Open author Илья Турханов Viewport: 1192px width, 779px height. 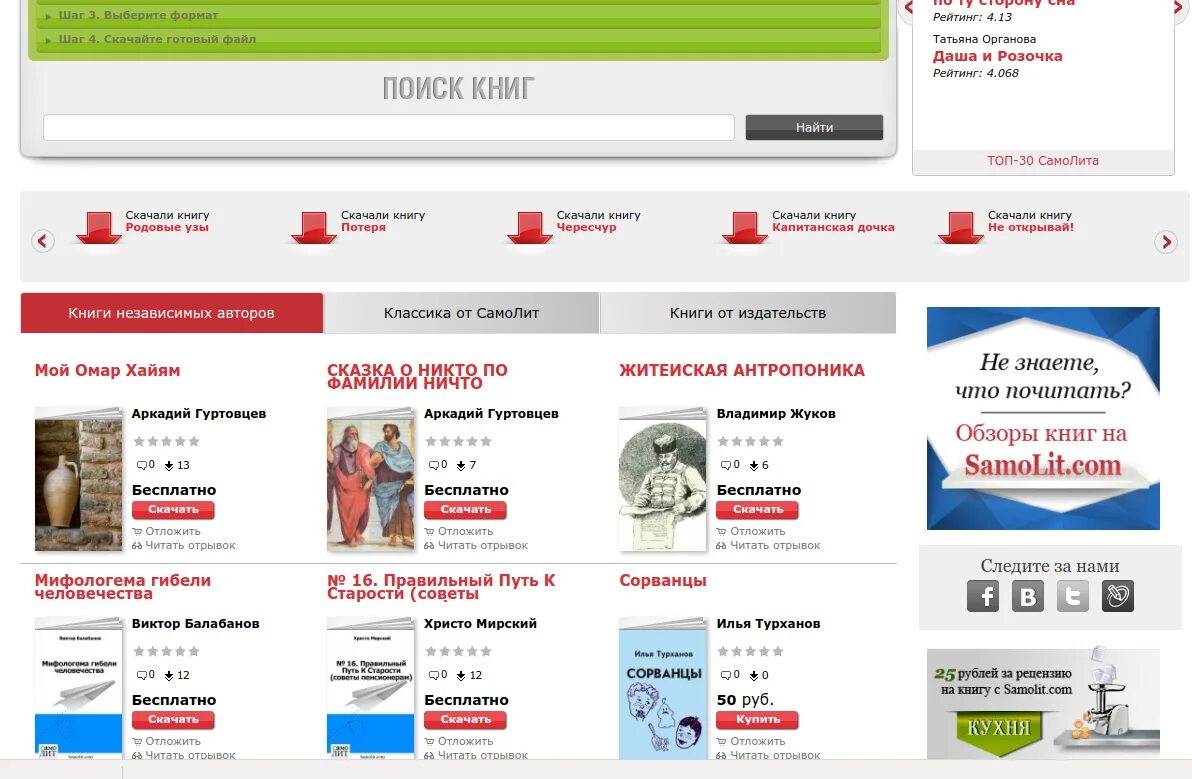click(768, 623)
